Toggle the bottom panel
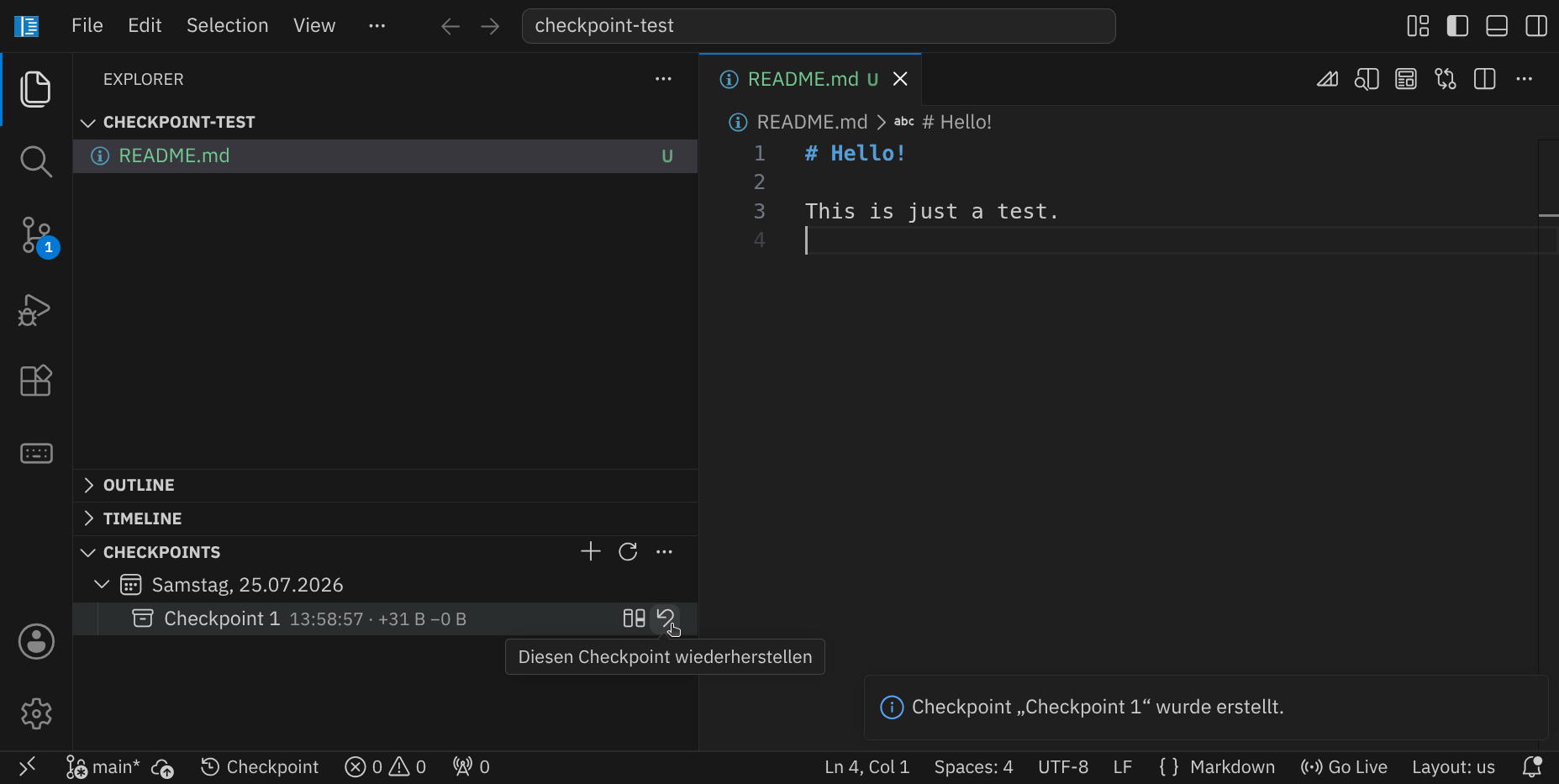Viewport: 1559px width, 784px height. click(1497, 26)
